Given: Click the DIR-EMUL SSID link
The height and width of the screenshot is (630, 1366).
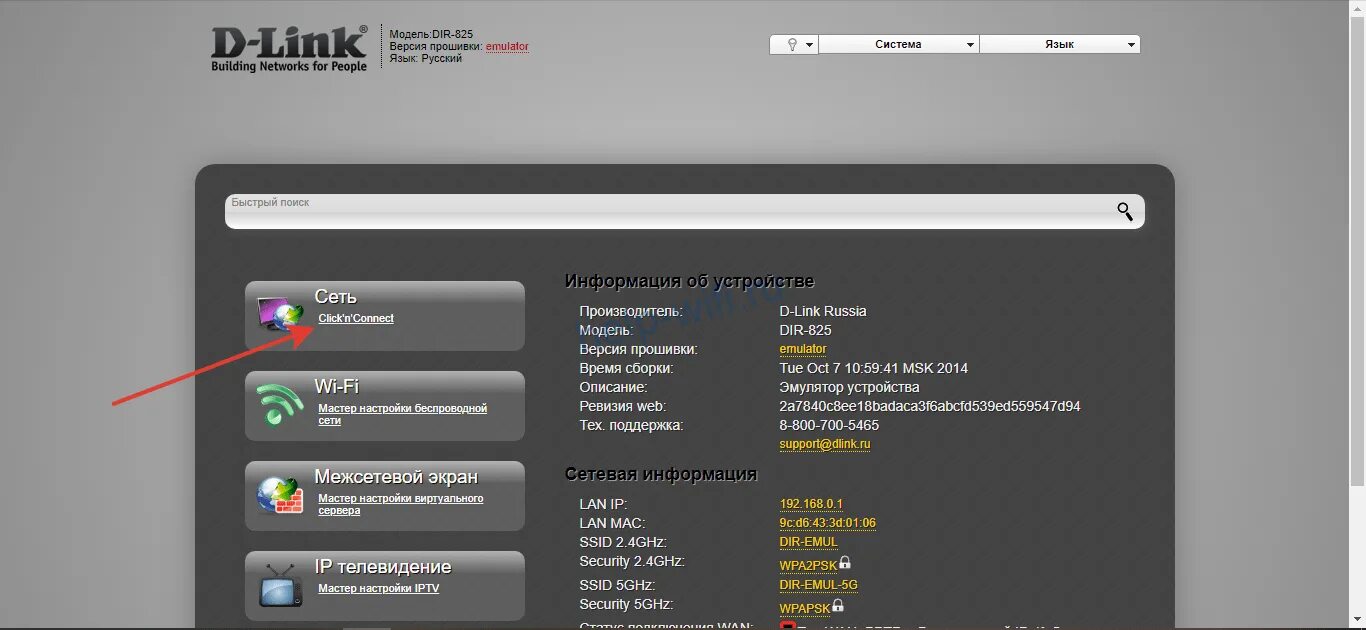Looking at the screenshot, I should 808,542.
